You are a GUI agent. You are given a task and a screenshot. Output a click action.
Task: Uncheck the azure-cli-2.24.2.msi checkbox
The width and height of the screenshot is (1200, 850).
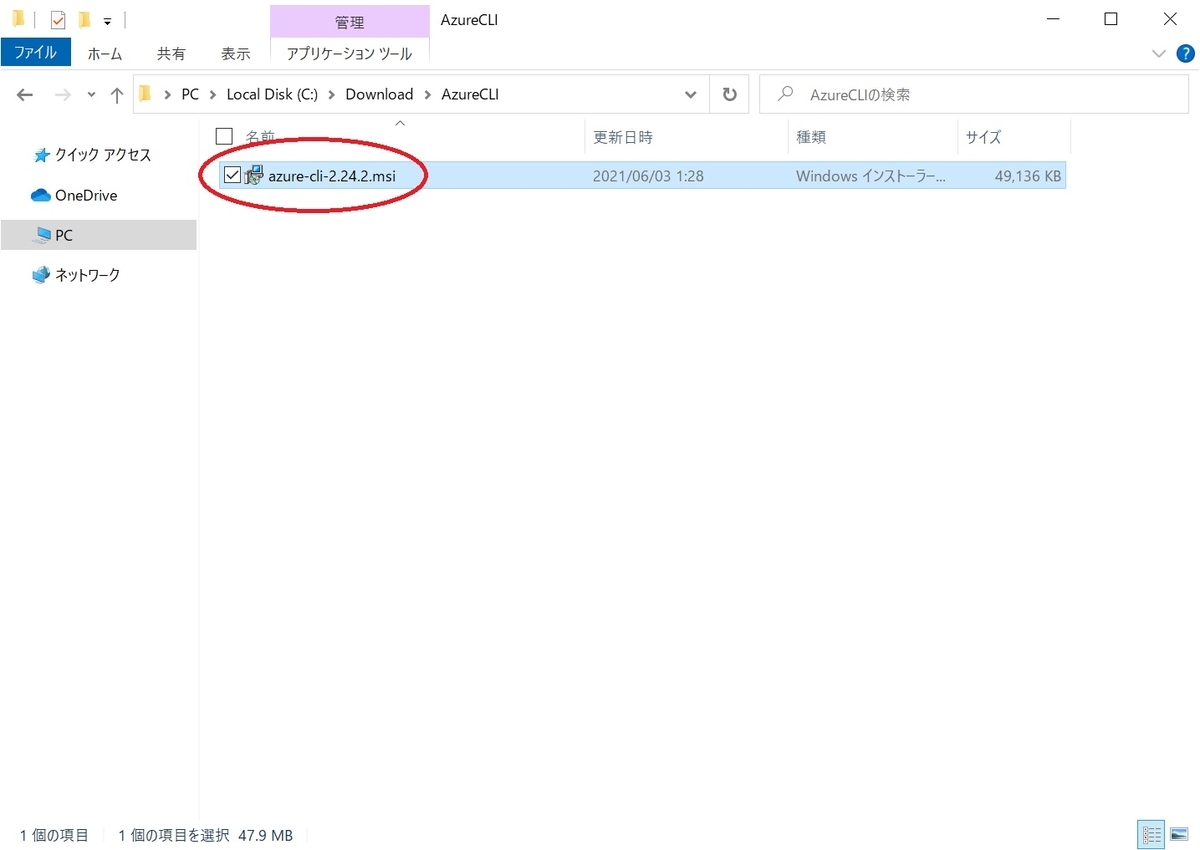232,176
